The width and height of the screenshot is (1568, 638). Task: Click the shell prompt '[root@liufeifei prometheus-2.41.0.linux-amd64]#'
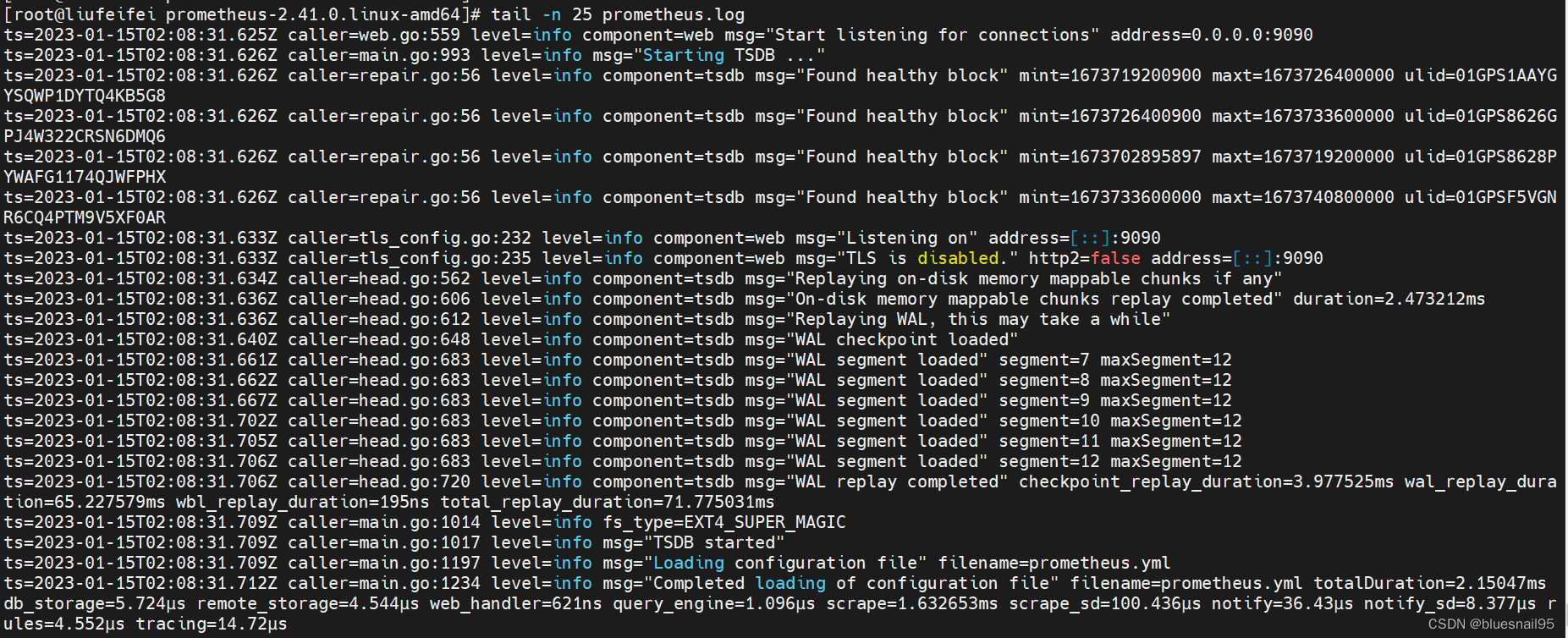[243, 14]
